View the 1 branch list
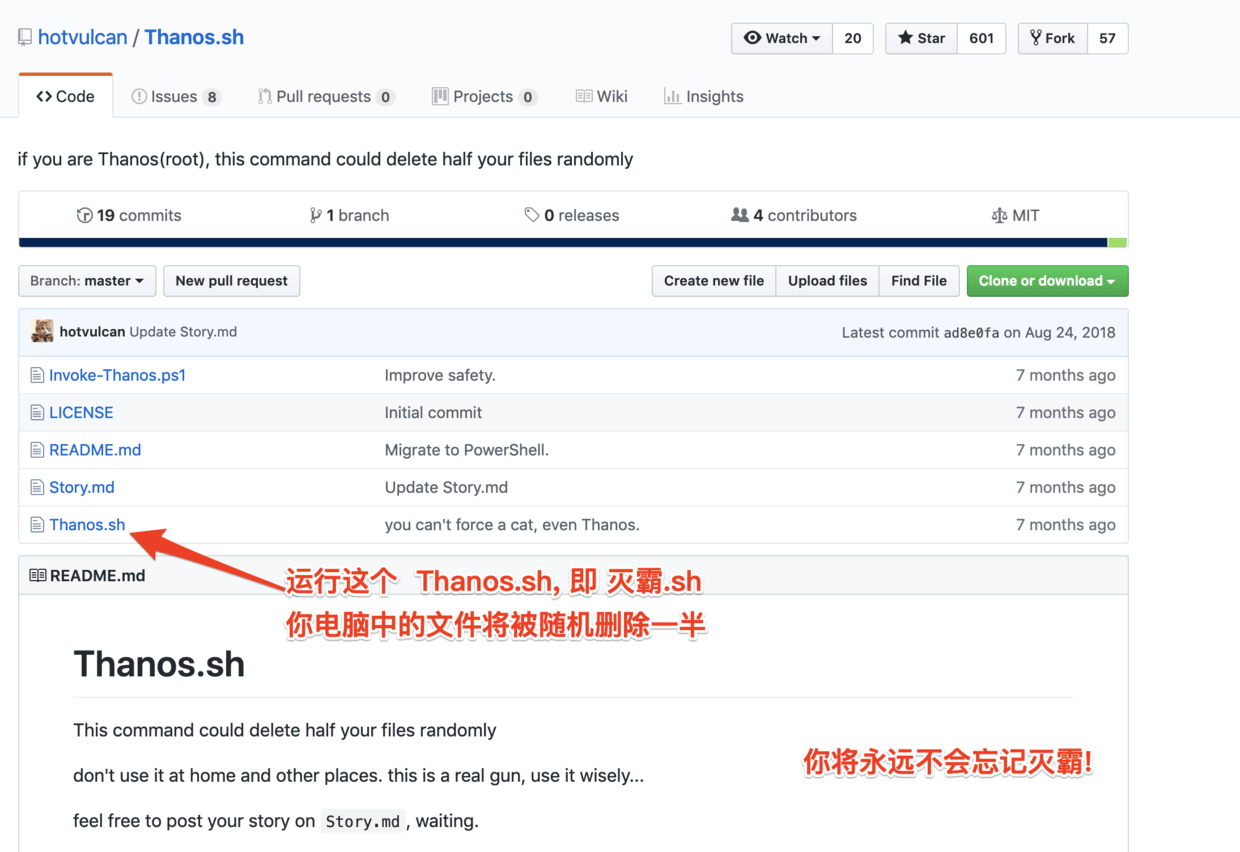 (349, 215)
